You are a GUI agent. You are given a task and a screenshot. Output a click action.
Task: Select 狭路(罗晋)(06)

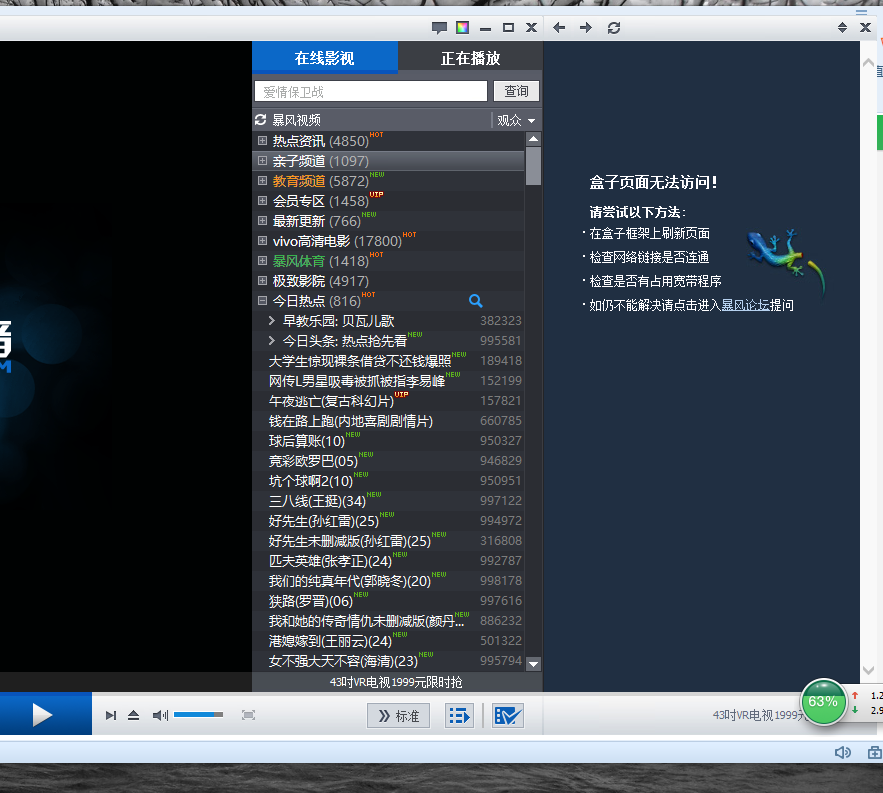[311, 601]
